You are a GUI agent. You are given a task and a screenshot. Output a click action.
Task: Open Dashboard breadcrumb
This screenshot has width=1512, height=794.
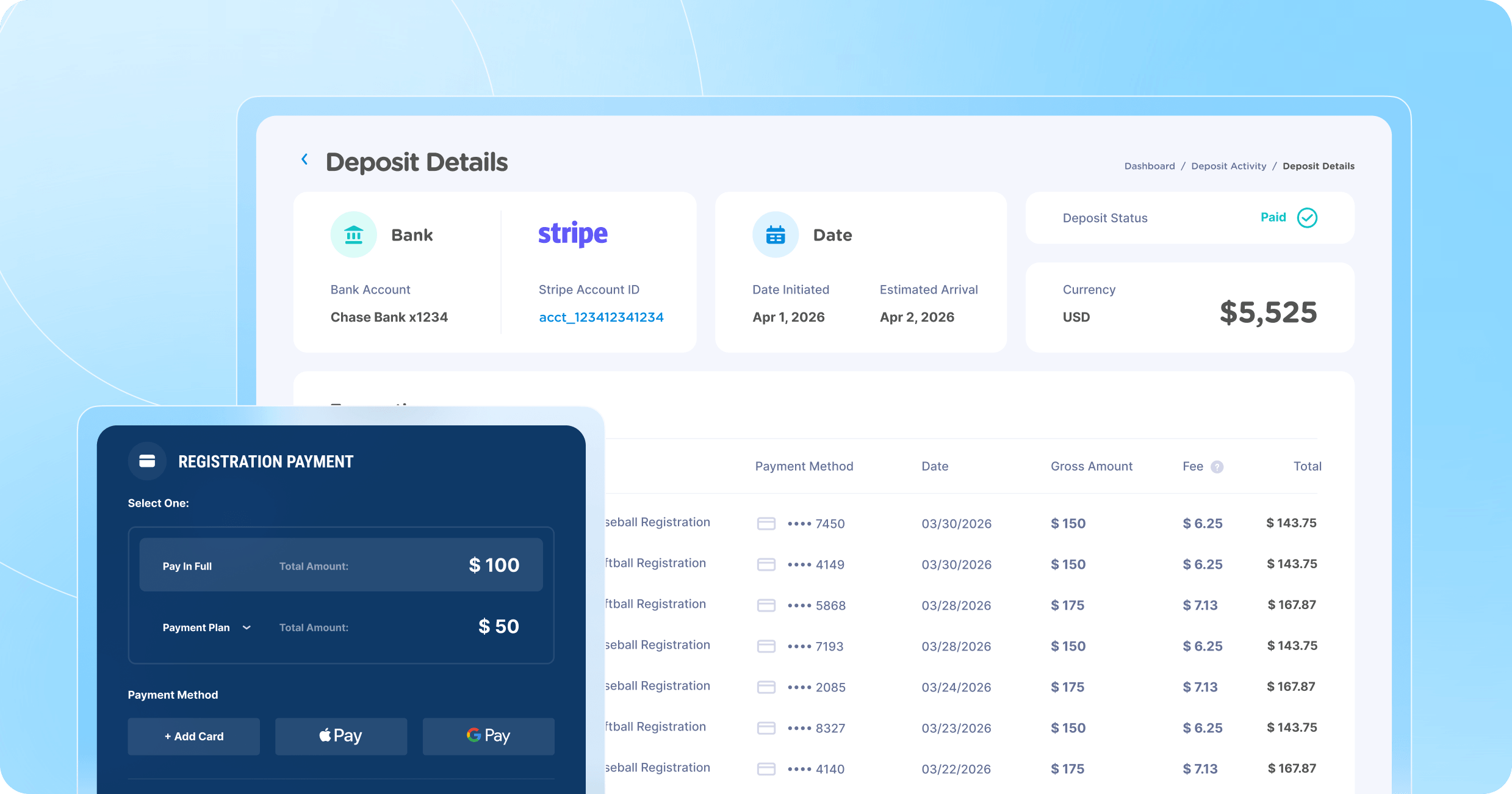click(x=1150, y=166)
